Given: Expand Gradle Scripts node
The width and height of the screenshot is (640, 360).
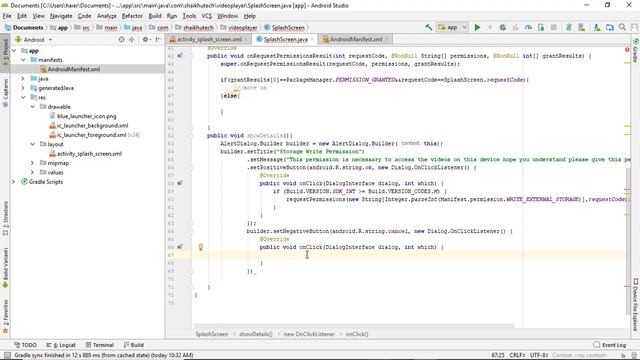Looking at the screenshot, I should tap(14, 182).
